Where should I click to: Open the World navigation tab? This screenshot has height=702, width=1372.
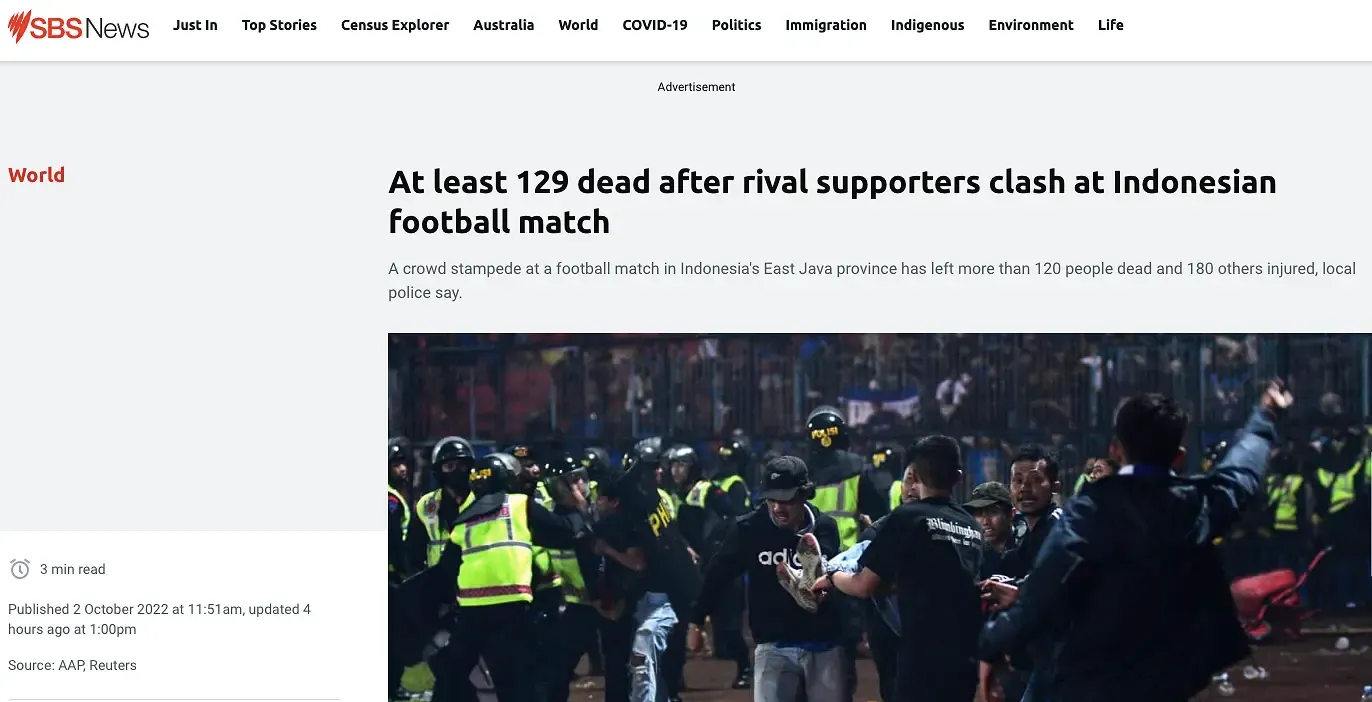[578, 25]
